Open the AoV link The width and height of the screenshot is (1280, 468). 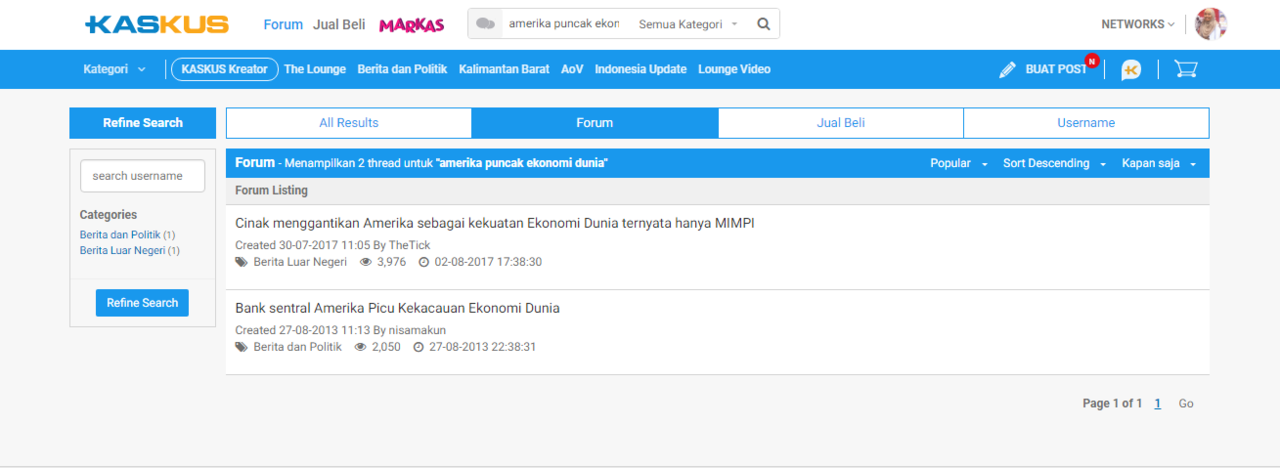pos(572,69)
